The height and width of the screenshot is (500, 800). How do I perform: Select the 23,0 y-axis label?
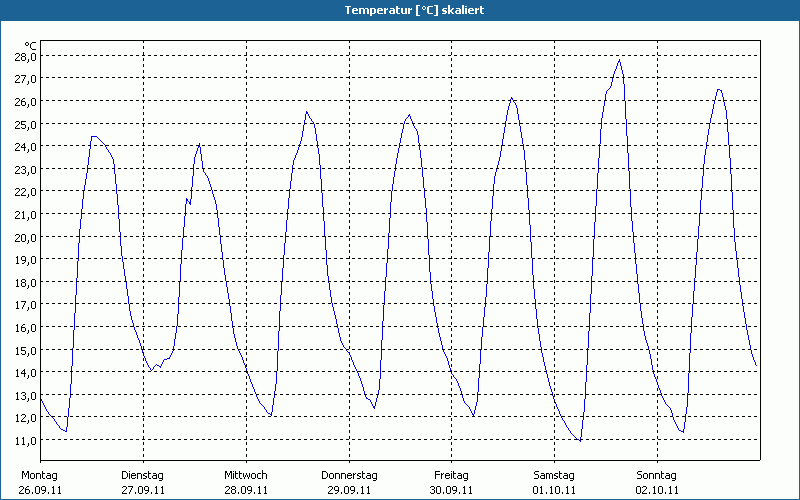pyautogui.click(x=25, y=169)
